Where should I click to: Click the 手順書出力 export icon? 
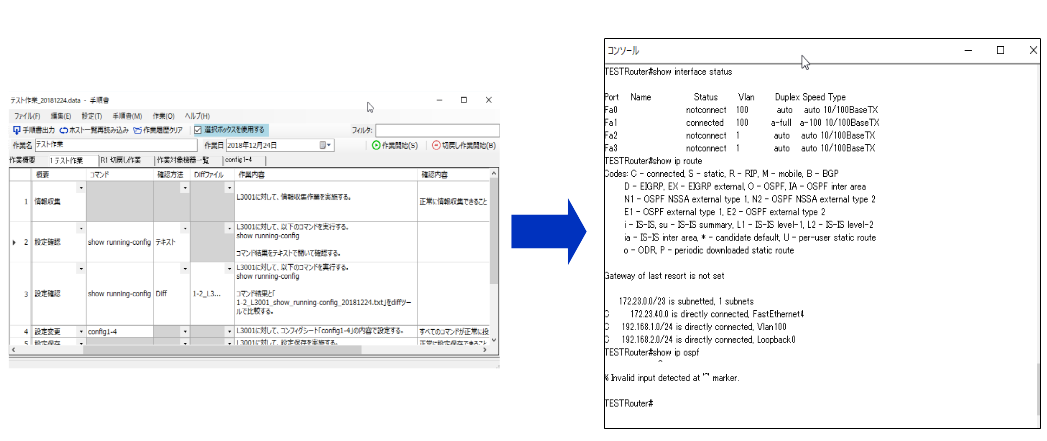point(16,130)
